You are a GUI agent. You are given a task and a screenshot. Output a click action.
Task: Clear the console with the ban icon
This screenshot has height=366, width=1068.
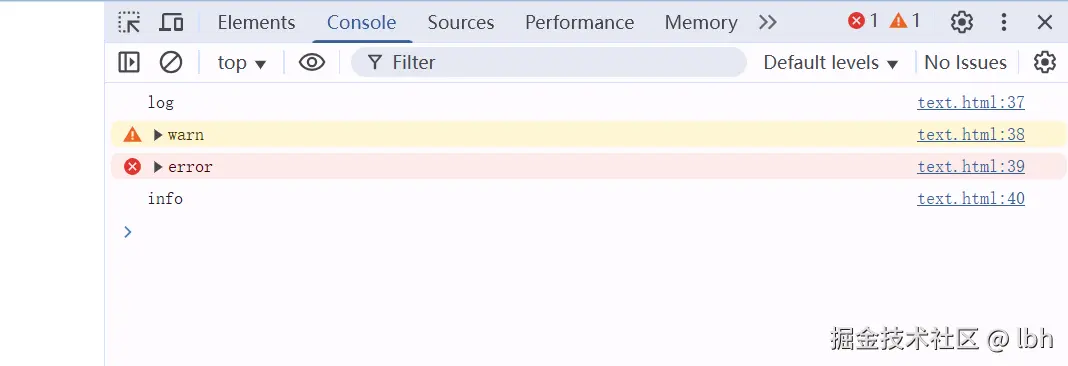click(171, 62)
